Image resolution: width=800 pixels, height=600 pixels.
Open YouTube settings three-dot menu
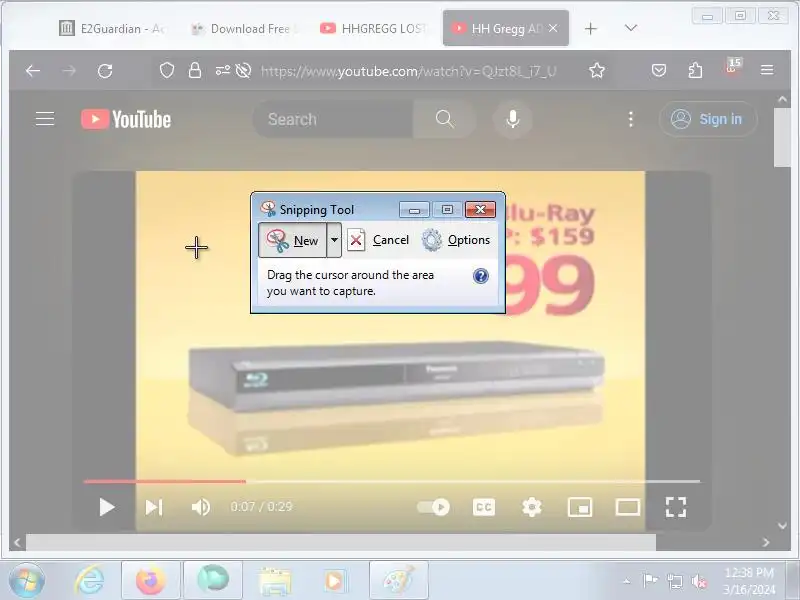coord(631,119)
